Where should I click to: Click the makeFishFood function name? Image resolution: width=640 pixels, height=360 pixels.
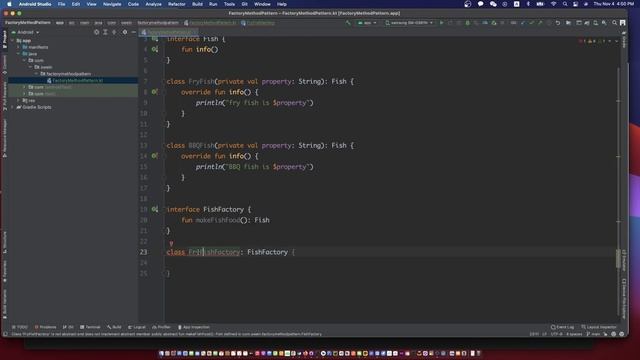pyautogui.click(x=218, y=220)
